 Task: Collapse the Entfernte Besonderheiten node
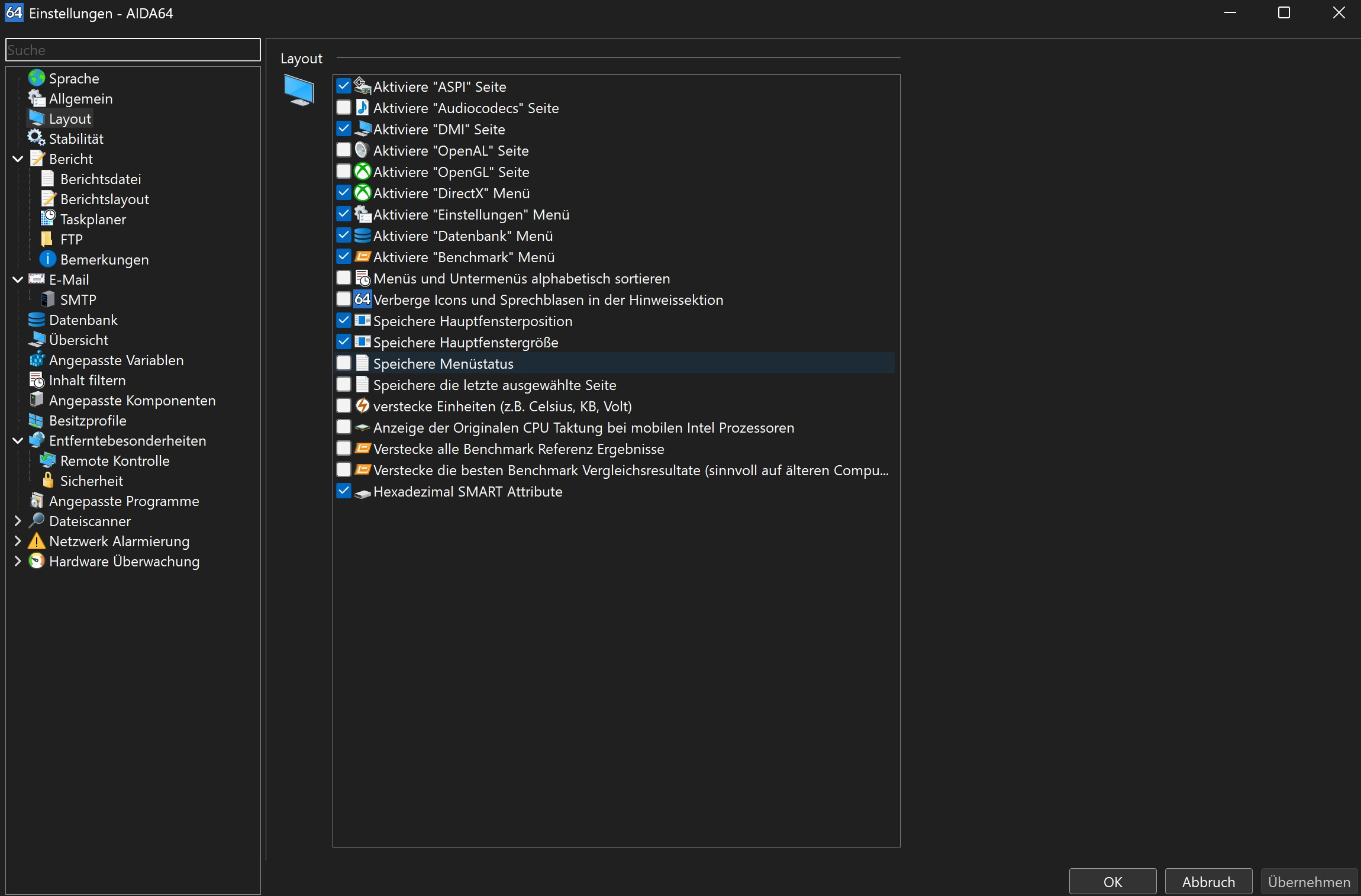[x=18, y=440]
